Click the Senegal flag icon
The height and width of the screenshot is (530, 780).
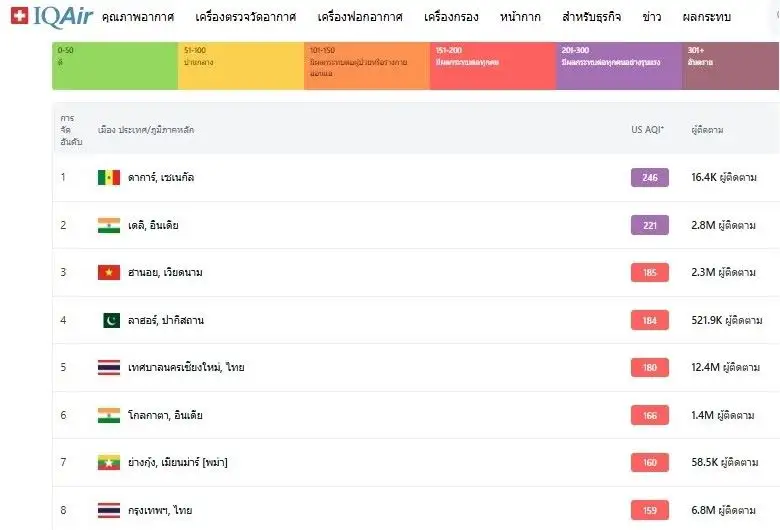(x=109, y=177)
